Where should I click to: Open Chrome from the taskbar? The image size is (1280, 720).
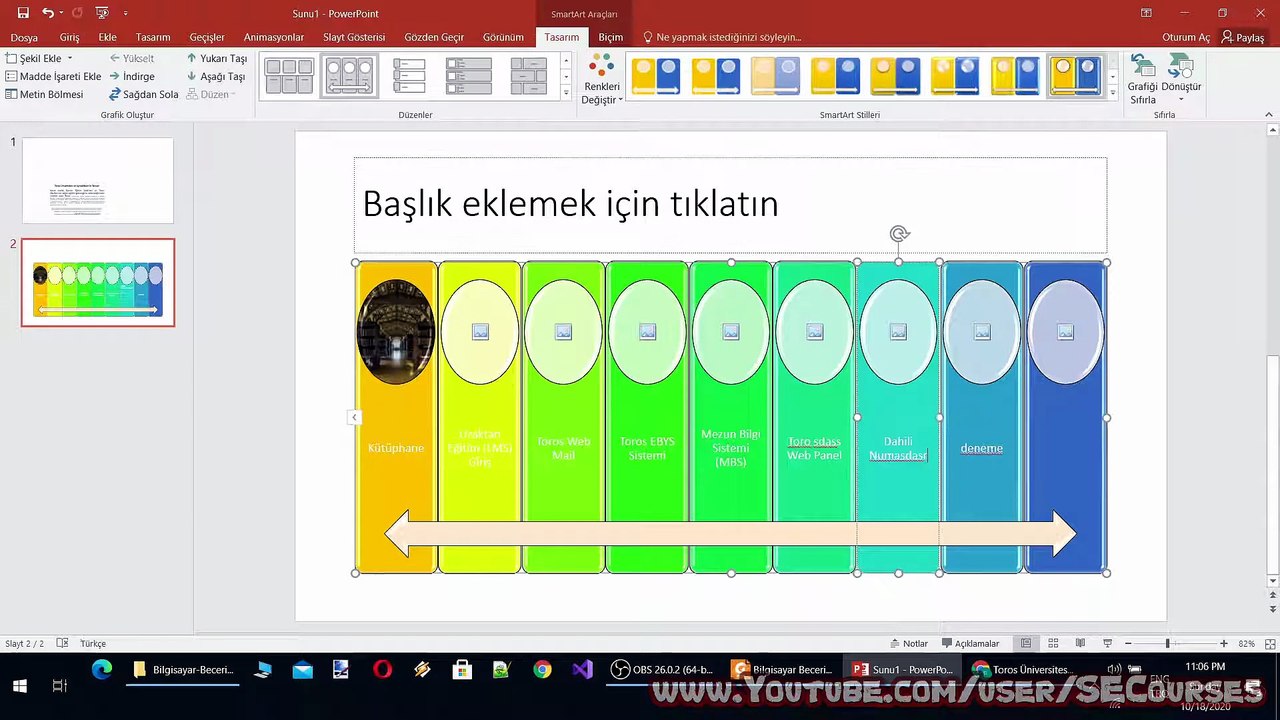[x=542, y=670]
